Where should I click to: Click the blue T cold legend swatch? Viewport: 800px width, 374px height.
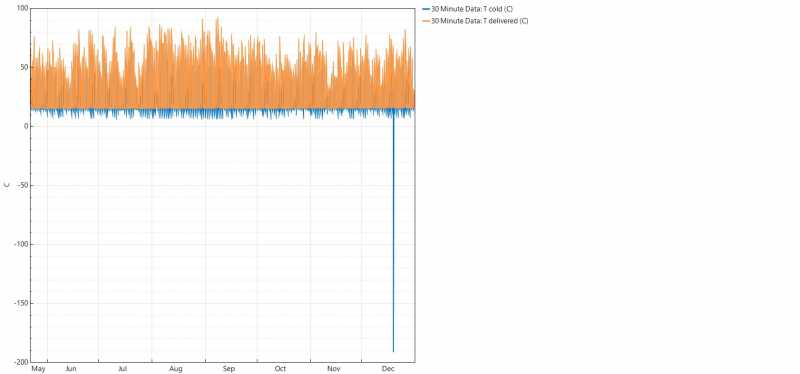tap(426, 9)
